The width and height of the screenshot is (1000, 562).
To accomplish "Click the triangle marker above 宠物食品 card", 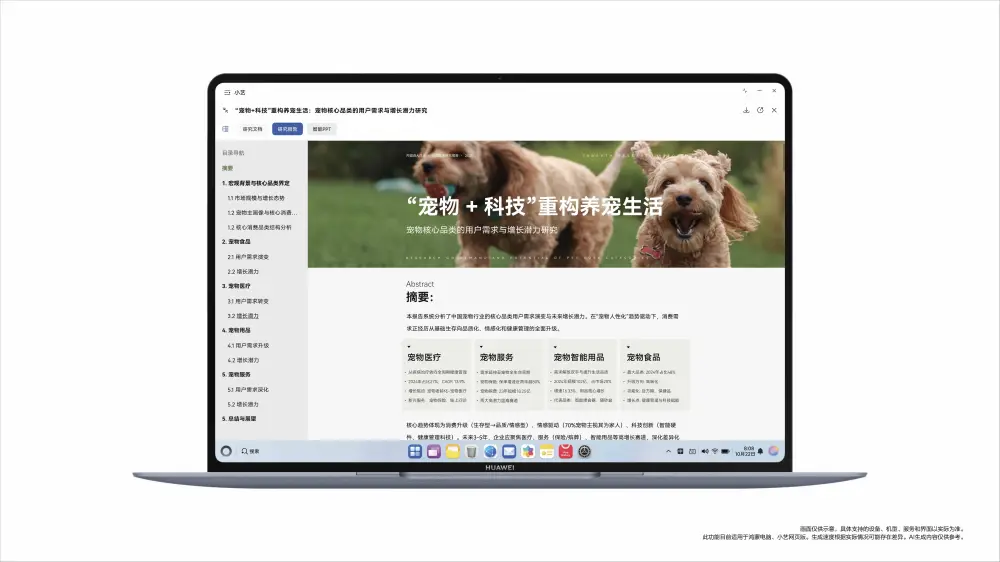I will pos(629,347).
